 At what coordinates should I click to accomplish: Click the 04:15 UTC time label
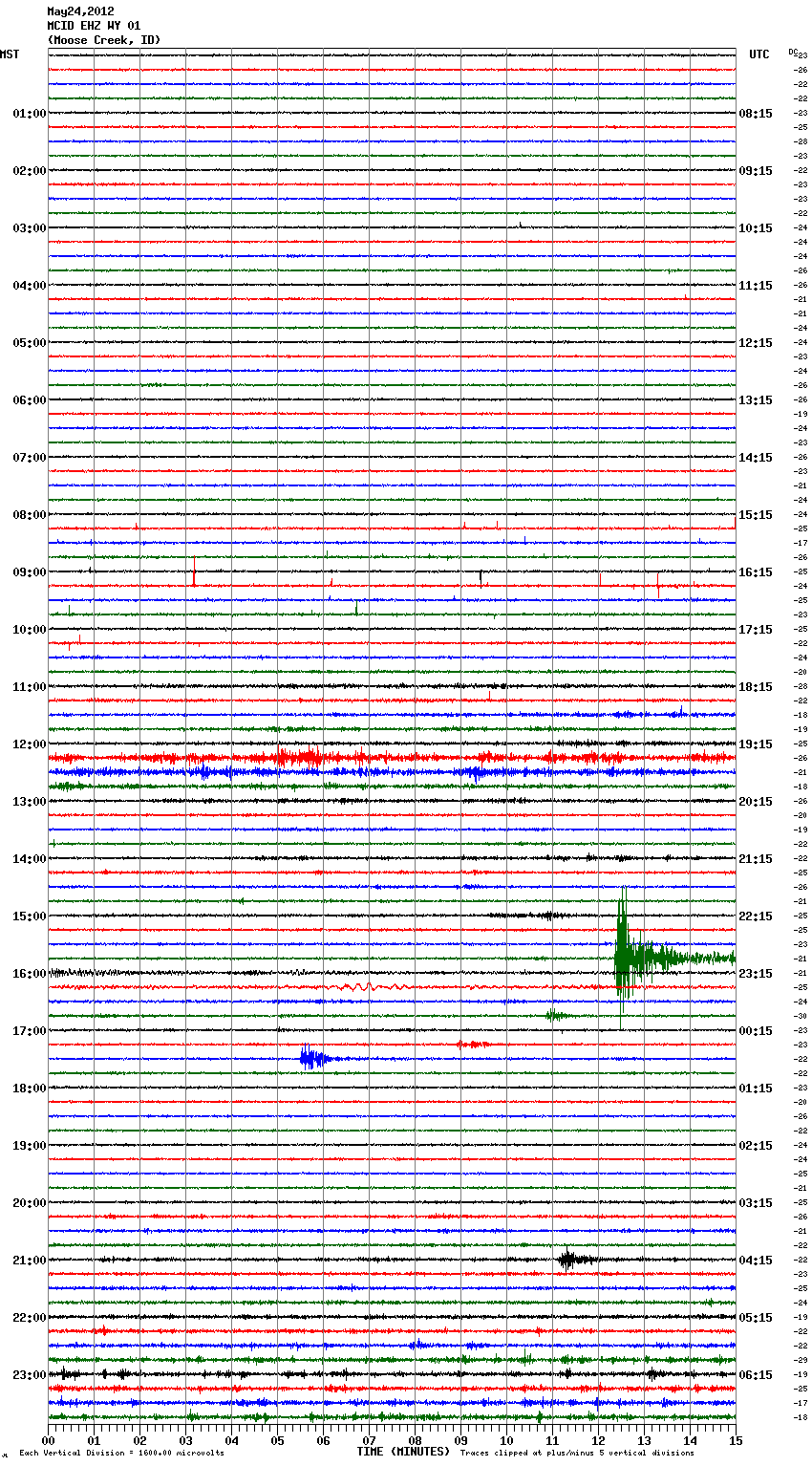click(x=756, y=1261)
